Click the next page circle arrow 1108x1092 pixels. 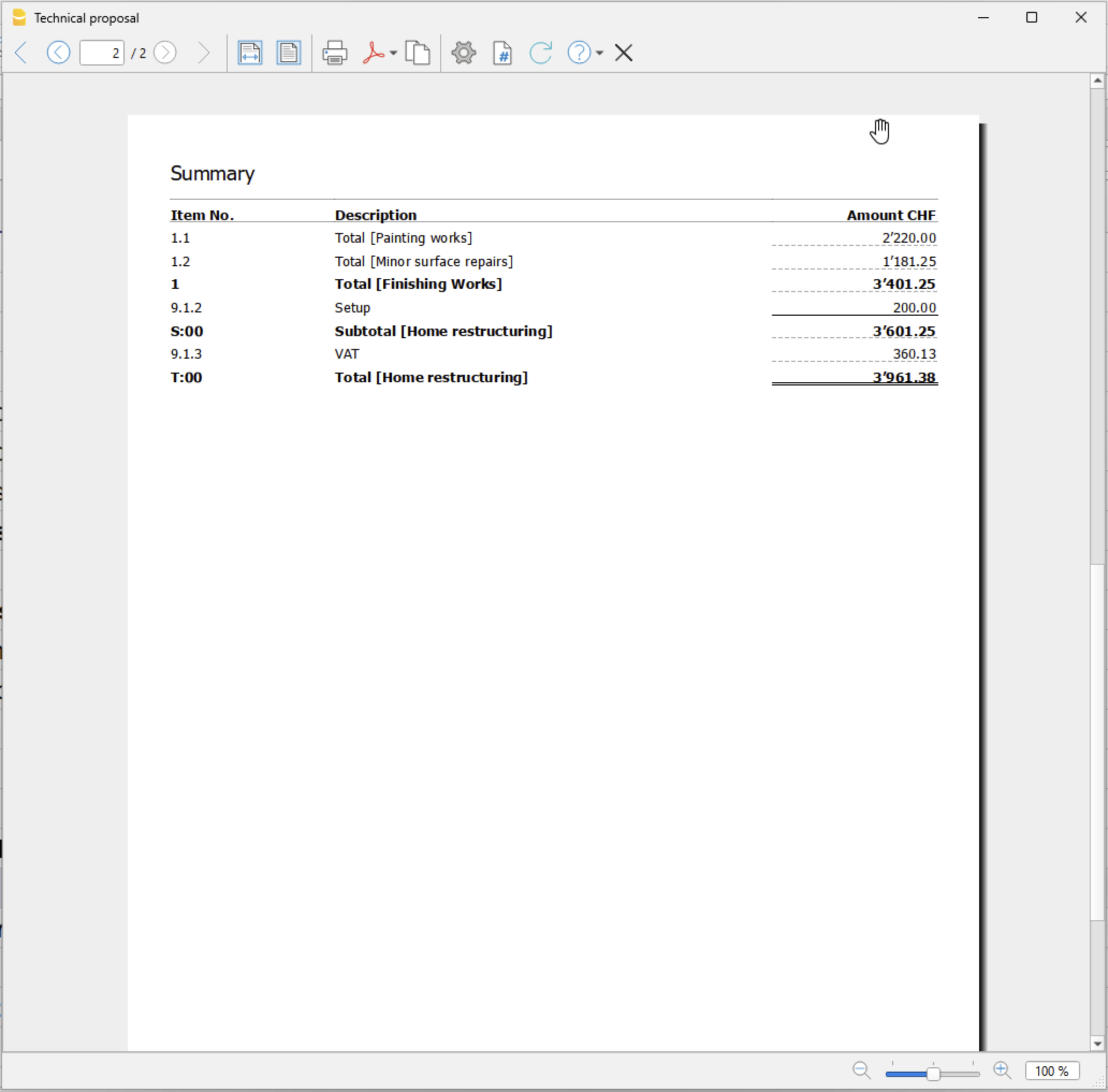coord(165,53)
